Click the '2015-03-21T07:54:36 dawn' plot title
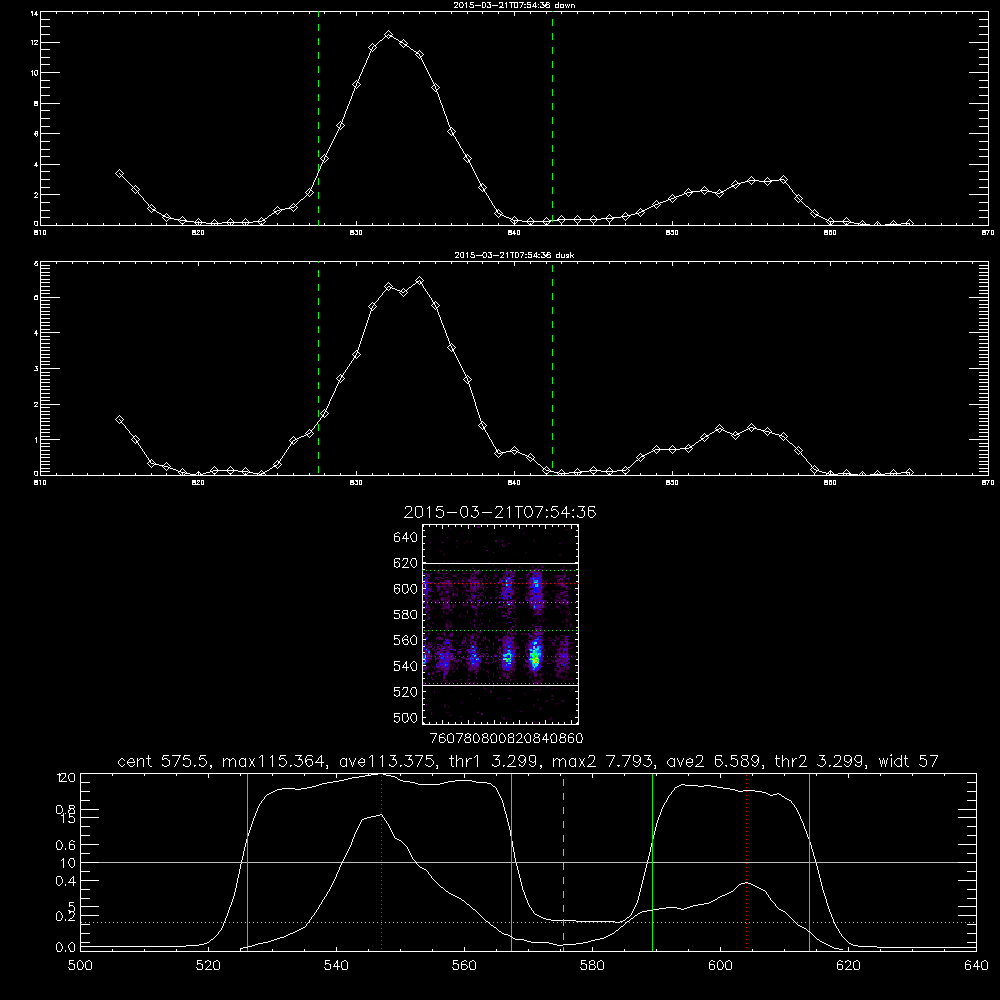 pyautogui.click(x=514, y=5)
